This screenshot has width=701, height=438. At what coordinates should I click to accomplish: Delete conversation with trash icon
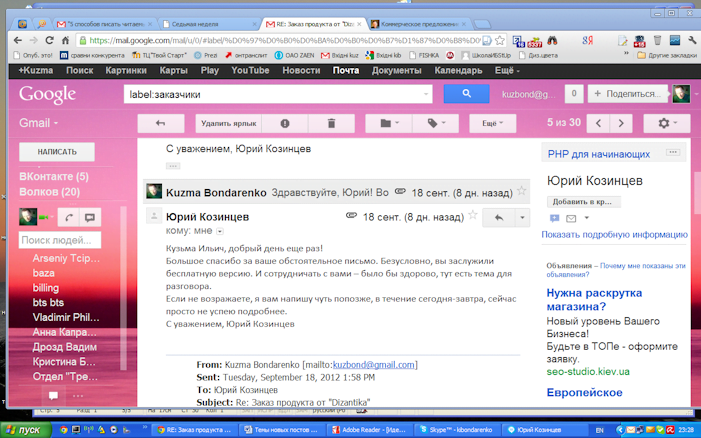click(331, 123)
